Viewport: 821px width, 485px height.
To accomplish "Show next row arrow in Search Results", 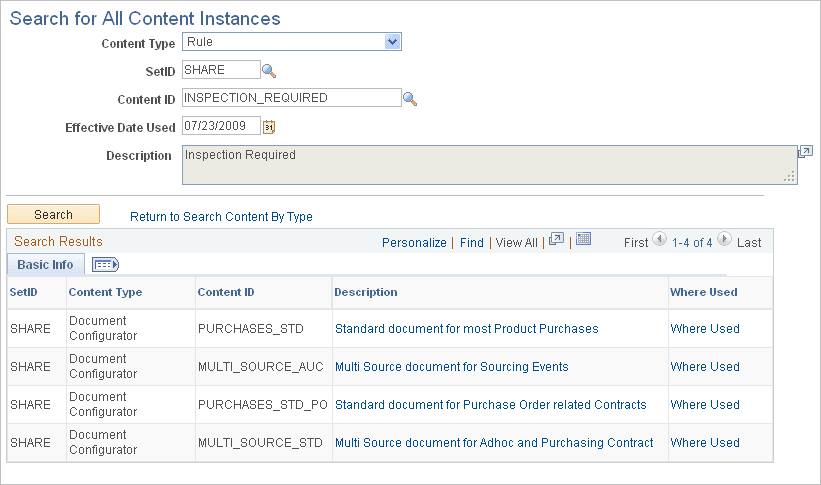I will 724,239.
